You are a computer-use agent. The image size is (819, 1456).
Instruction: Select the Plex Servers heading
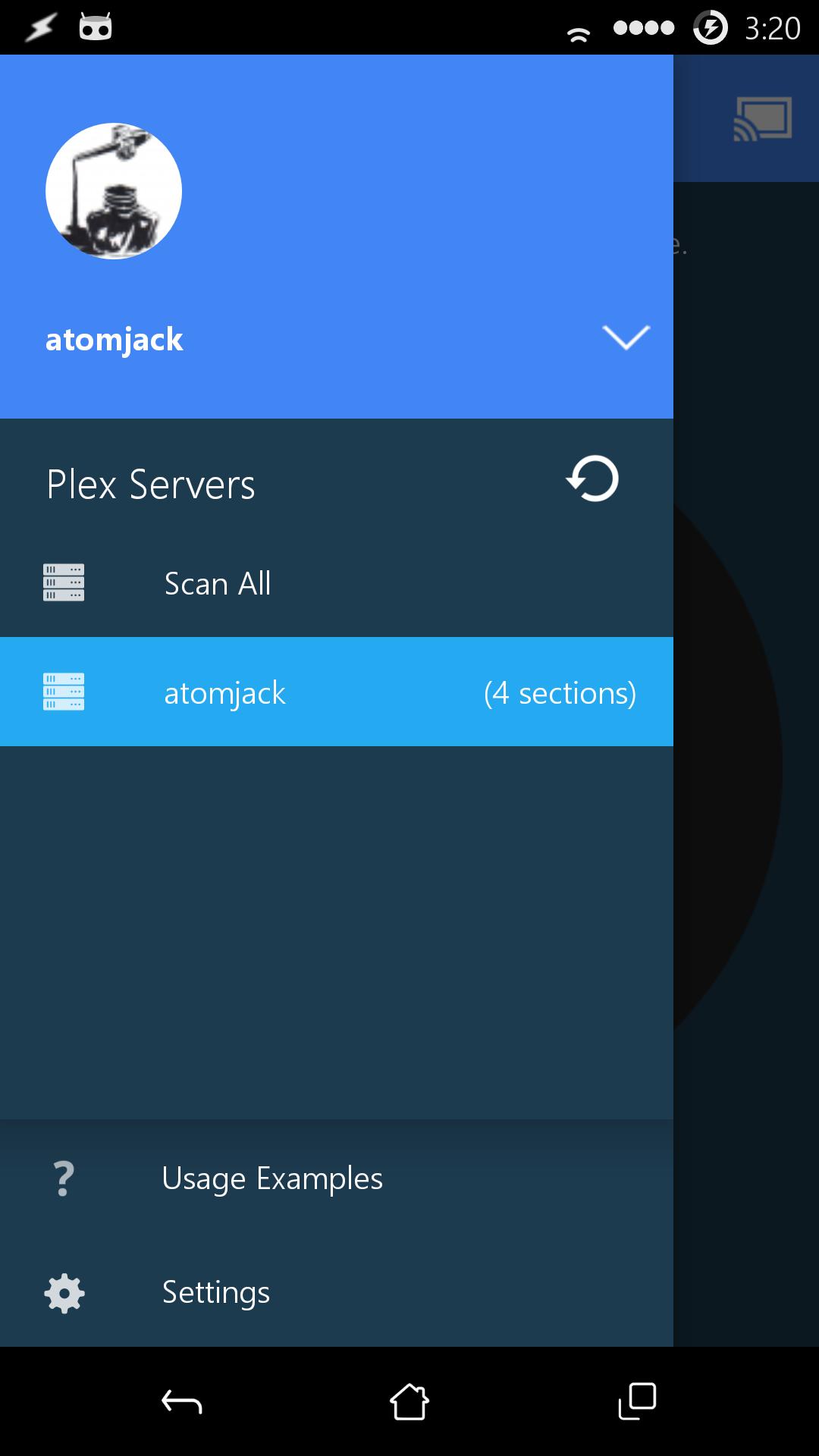151,485
